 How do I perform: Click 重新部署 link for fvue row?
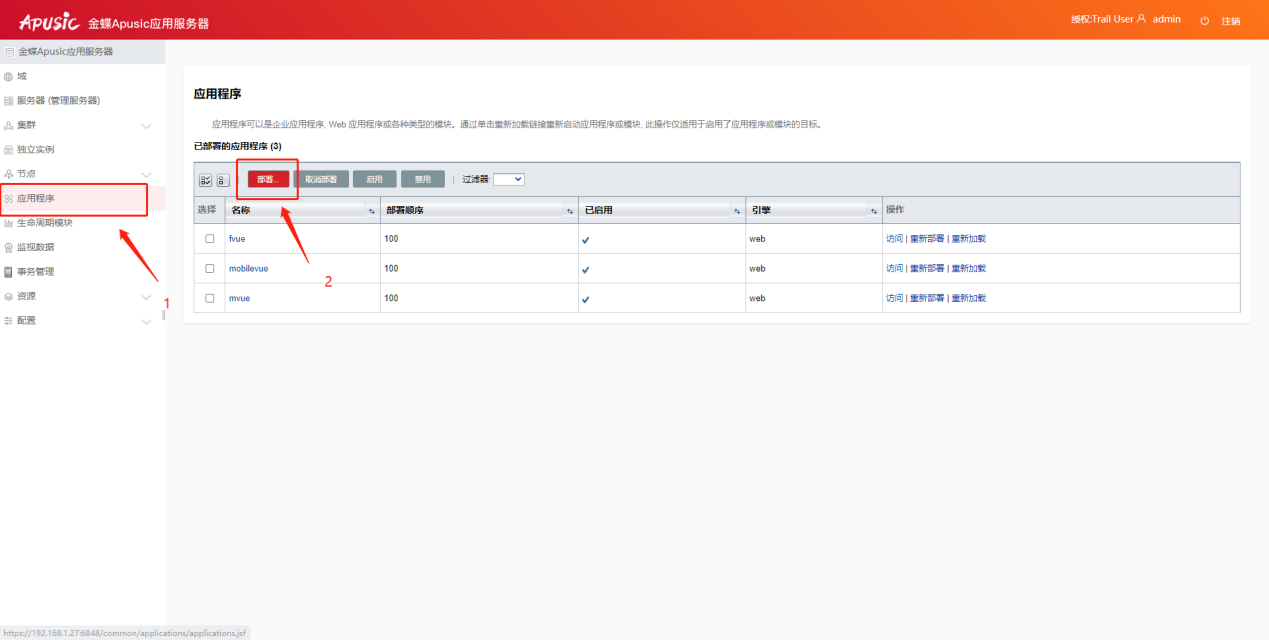(x=927, y=239)
